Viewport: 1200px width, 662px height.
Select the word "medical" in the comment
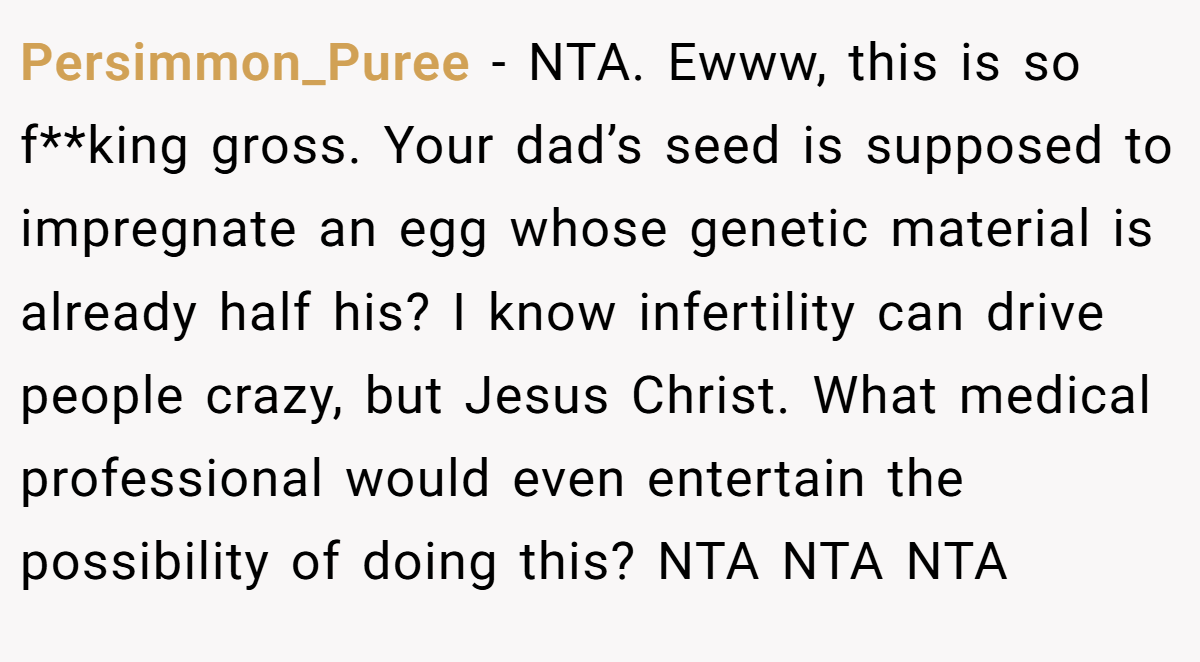coord(1056,397)
